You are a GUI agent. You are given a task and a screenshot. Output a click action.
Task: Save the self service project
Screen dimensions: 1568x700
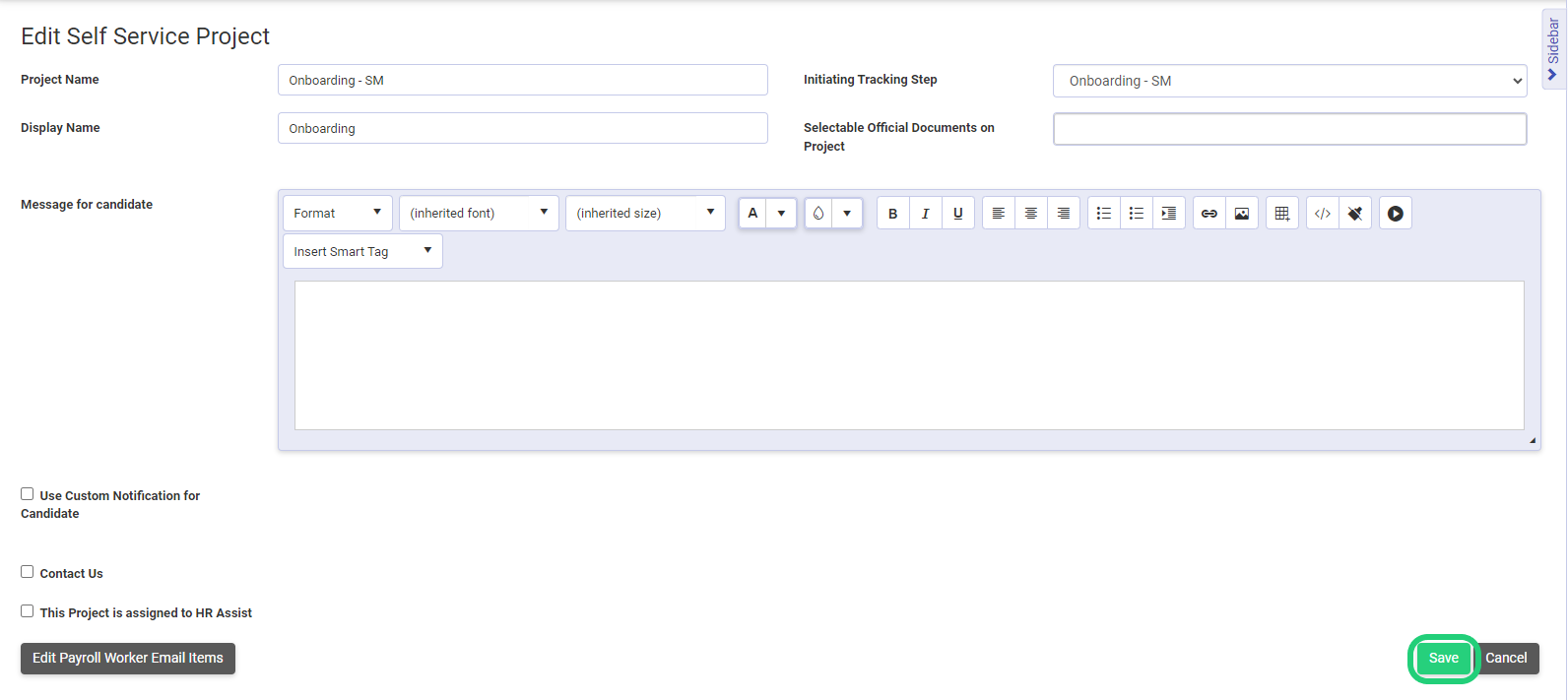click(x=1443, y=659)
